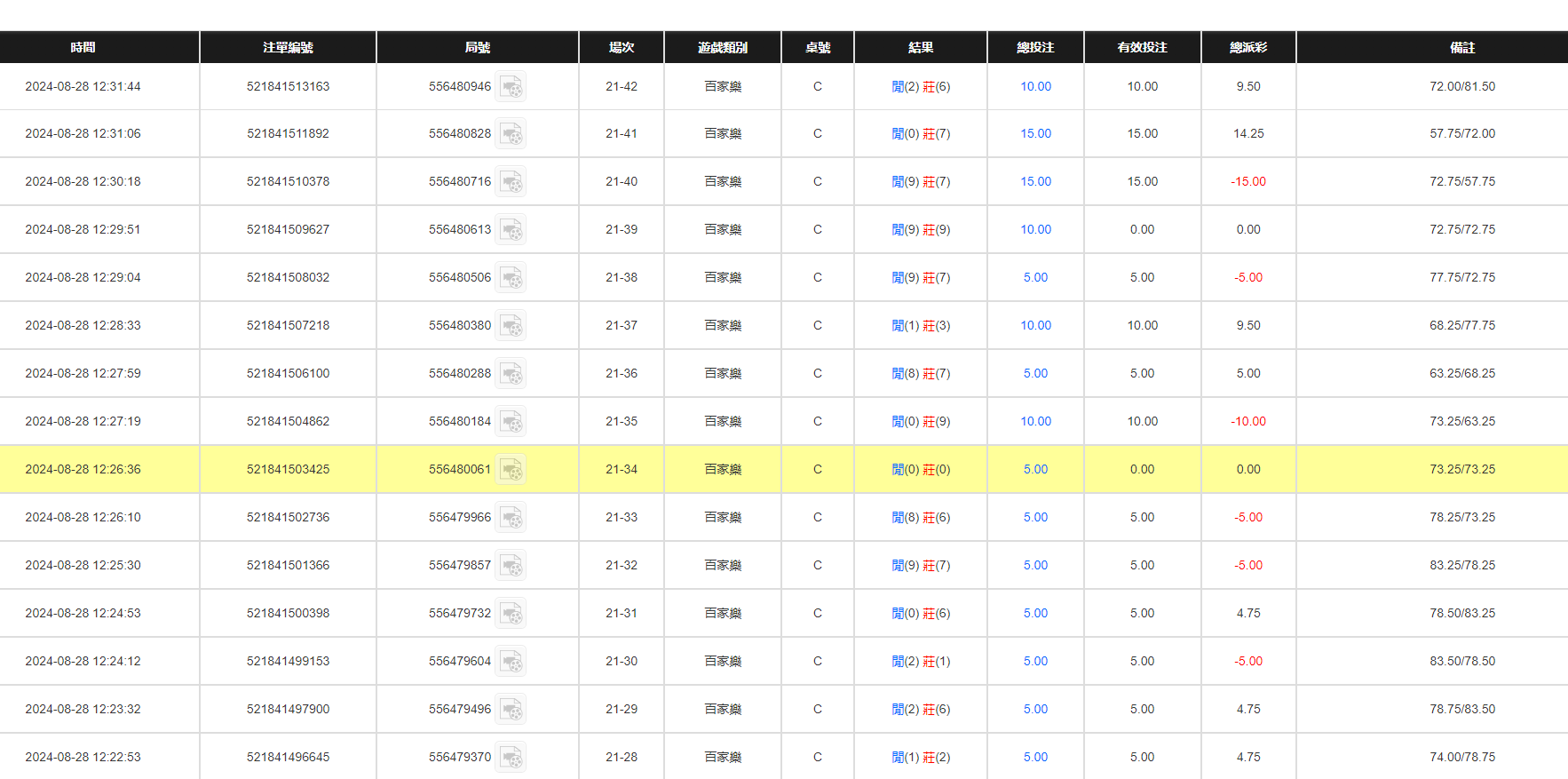Click the 78.75/83.50 remark cell
Image resolution: width=1568 pixels, height=779 pixels.
point(1461,710)
